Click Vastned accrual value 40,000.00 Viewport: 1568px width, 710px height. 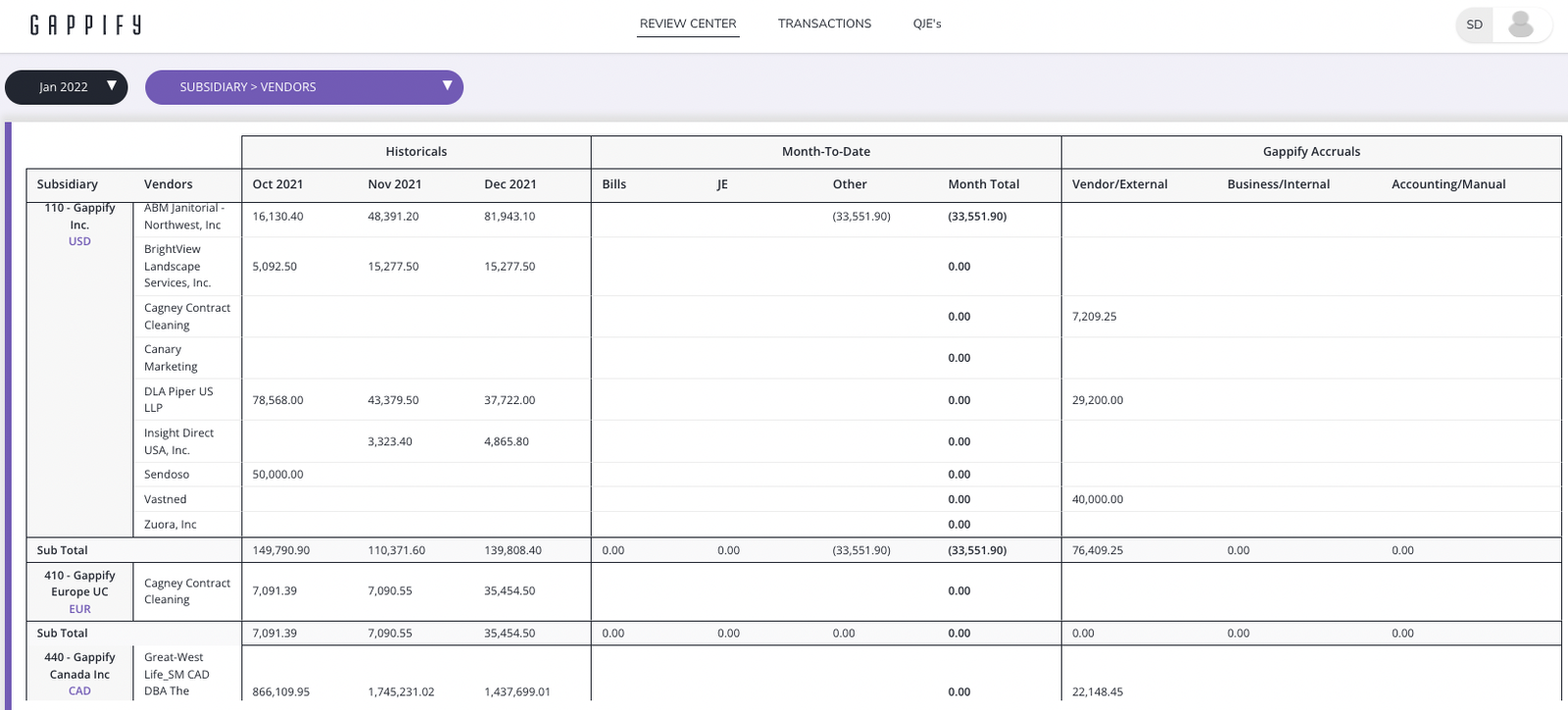tap(1098, 499)
